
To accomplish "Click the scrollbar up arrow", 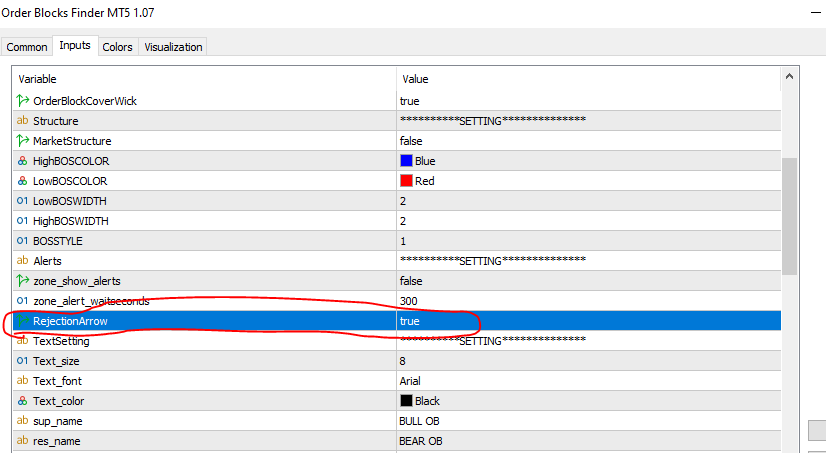I will pos(789,76).
